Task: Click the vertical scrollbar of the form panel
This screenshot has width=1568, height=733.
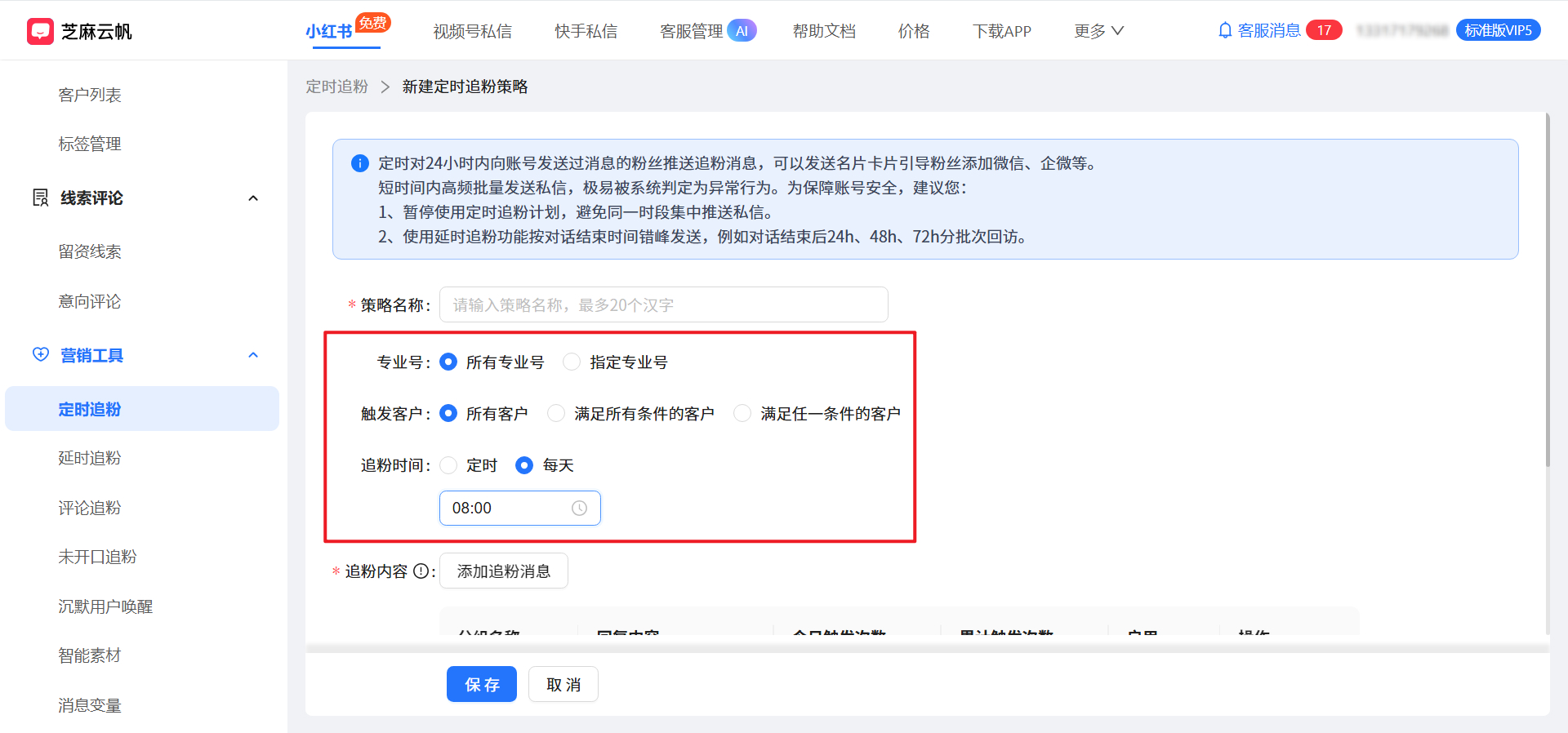Action: coord(1548,290)
